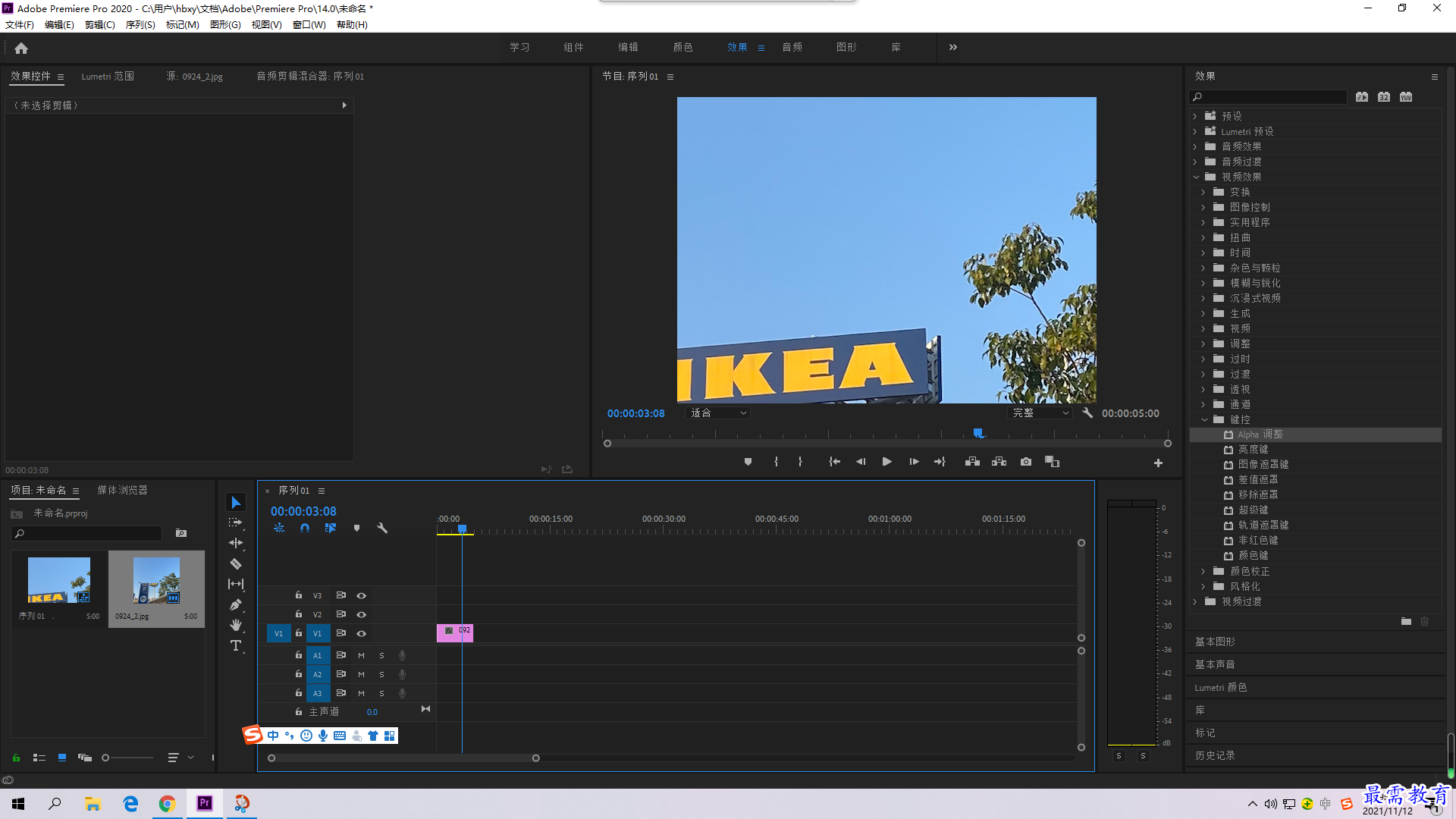
Task: Open timeline display settings wrench
Action: click(x=382, y=528)
